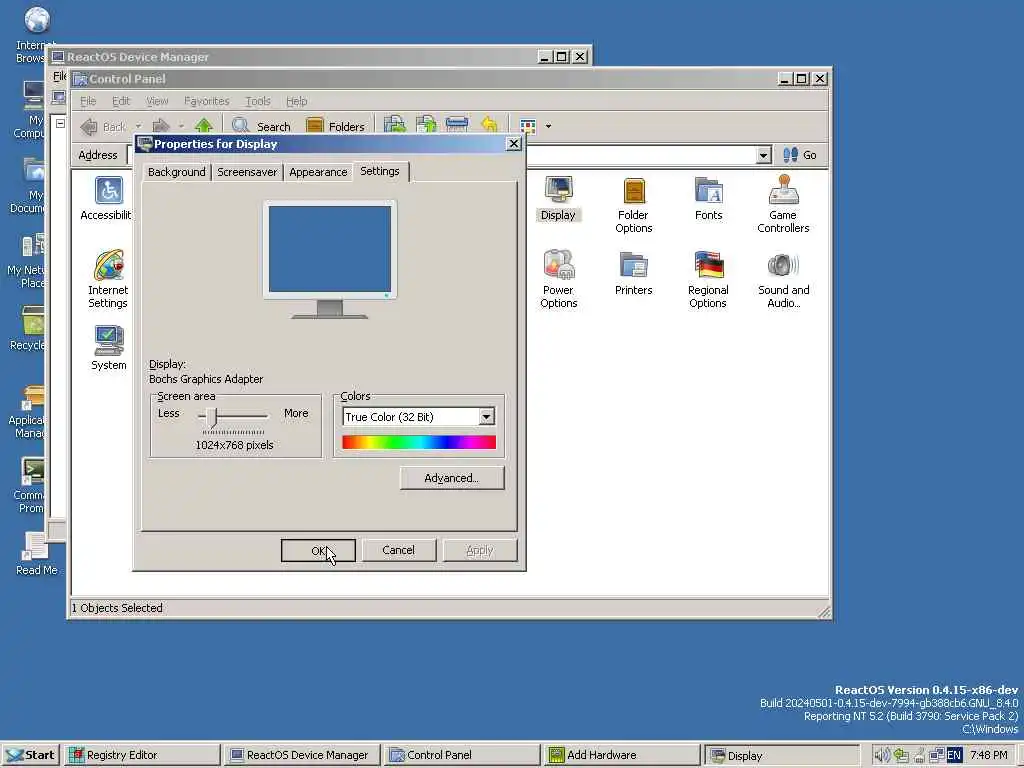Open the Edit menu in Control Panel
This screenshot has height=768, width=1024.
click(x=121, y=101)
